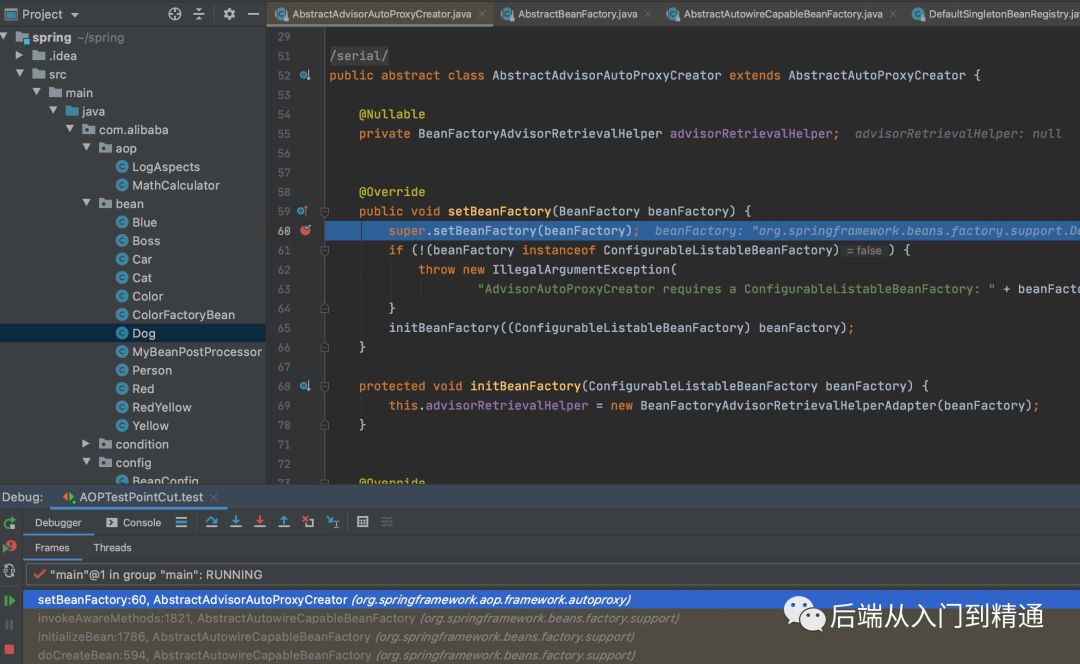Hide the Project tool window
Image resolution: width=1080 pixels, height=664 pixels.
pyautogui.click(x=253, y=14)
